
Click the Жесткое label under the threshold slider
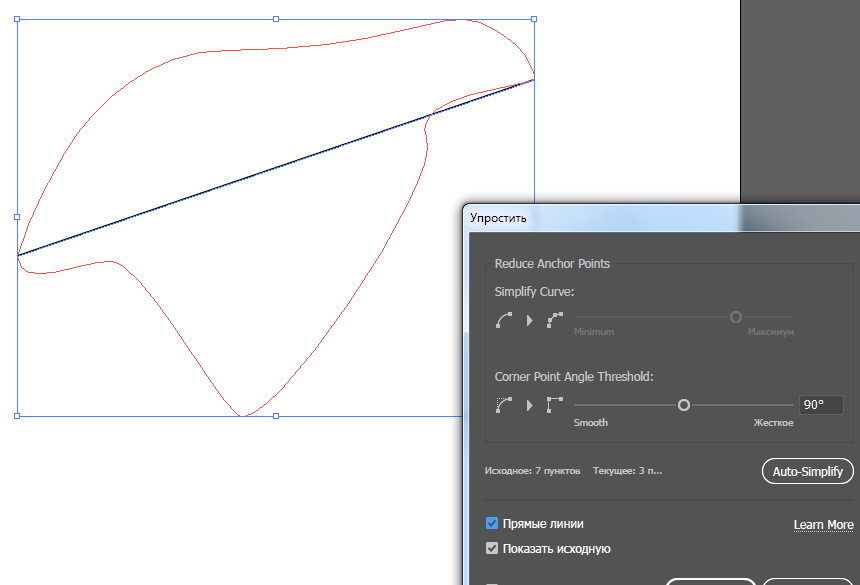click(x=773, y=423)
